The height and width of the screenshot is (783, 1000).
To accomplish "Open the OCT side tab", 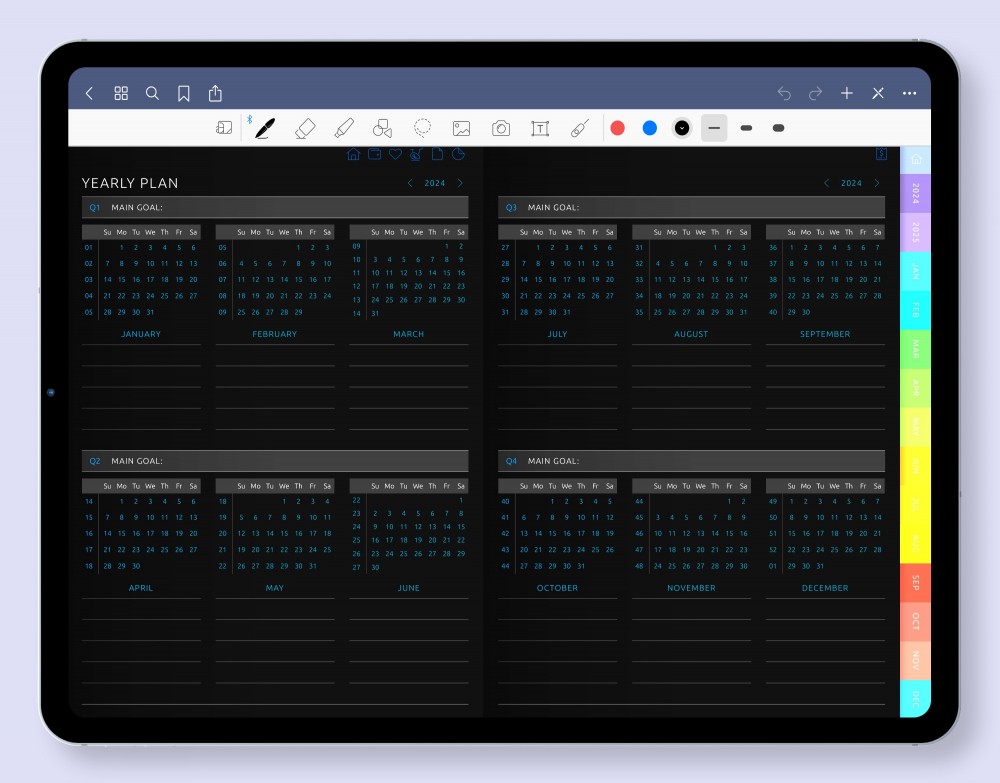I will click(x=916, y=622).
